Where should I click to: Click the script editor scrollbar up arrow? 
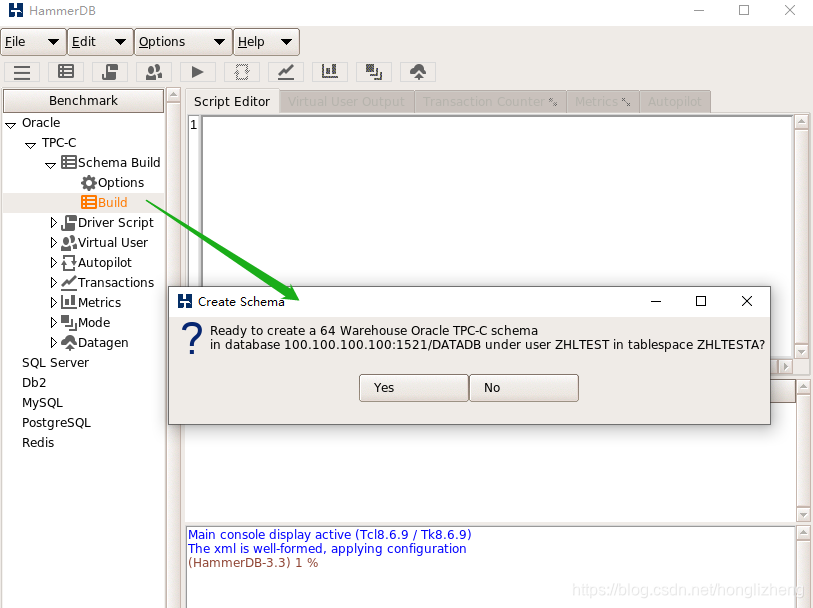click(x=801, y=122)
